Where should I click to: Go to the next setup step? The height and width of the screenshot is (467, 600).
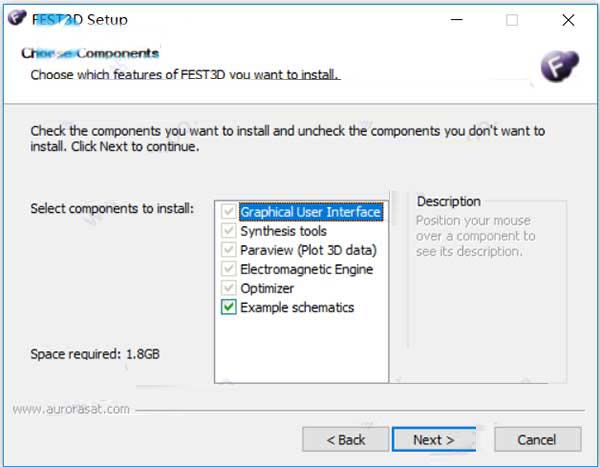coord(434,439)
